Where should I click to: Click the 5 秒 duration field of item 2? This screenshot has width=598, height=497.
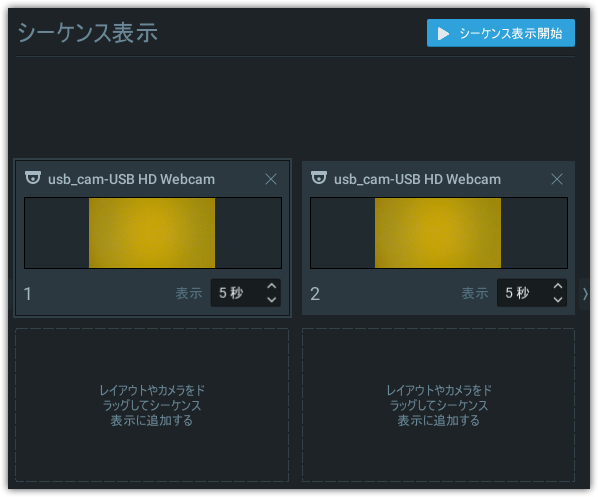tap(532, 293)
